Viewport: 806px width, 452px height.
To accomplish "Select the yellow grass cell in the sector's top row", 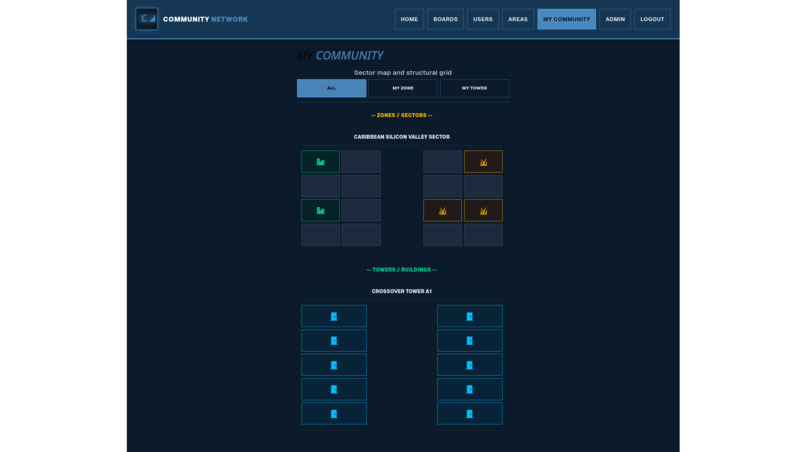I will 483,161.
